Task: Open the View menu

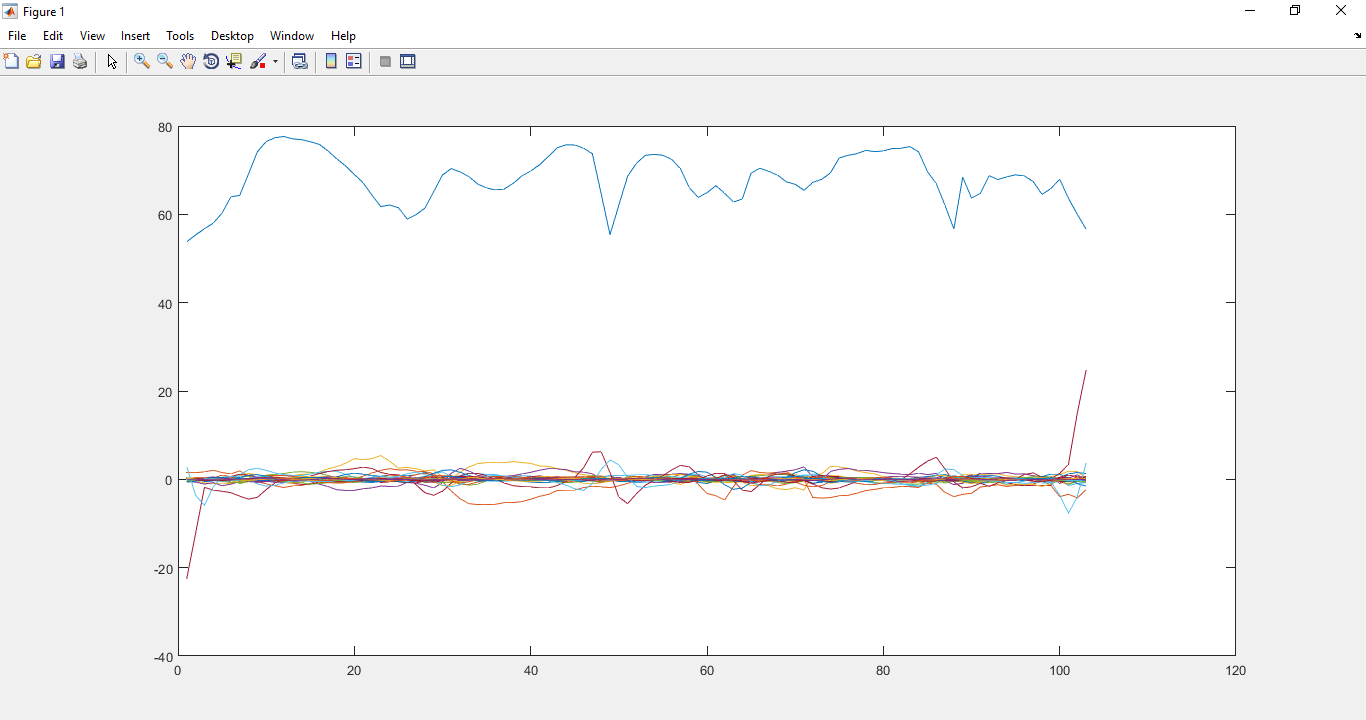Action: [x=92, y=35]
